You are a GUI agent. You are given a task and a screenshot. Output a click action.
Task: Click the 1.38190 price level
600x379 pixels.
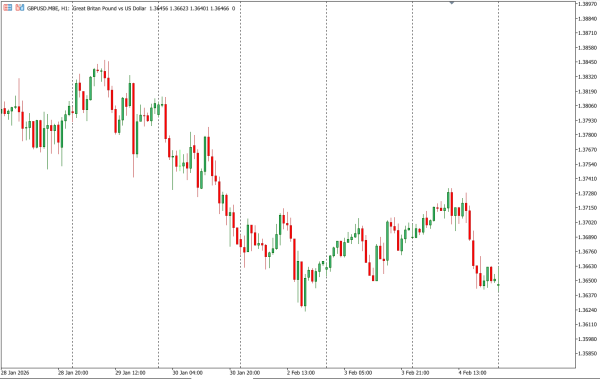point(588,91)
